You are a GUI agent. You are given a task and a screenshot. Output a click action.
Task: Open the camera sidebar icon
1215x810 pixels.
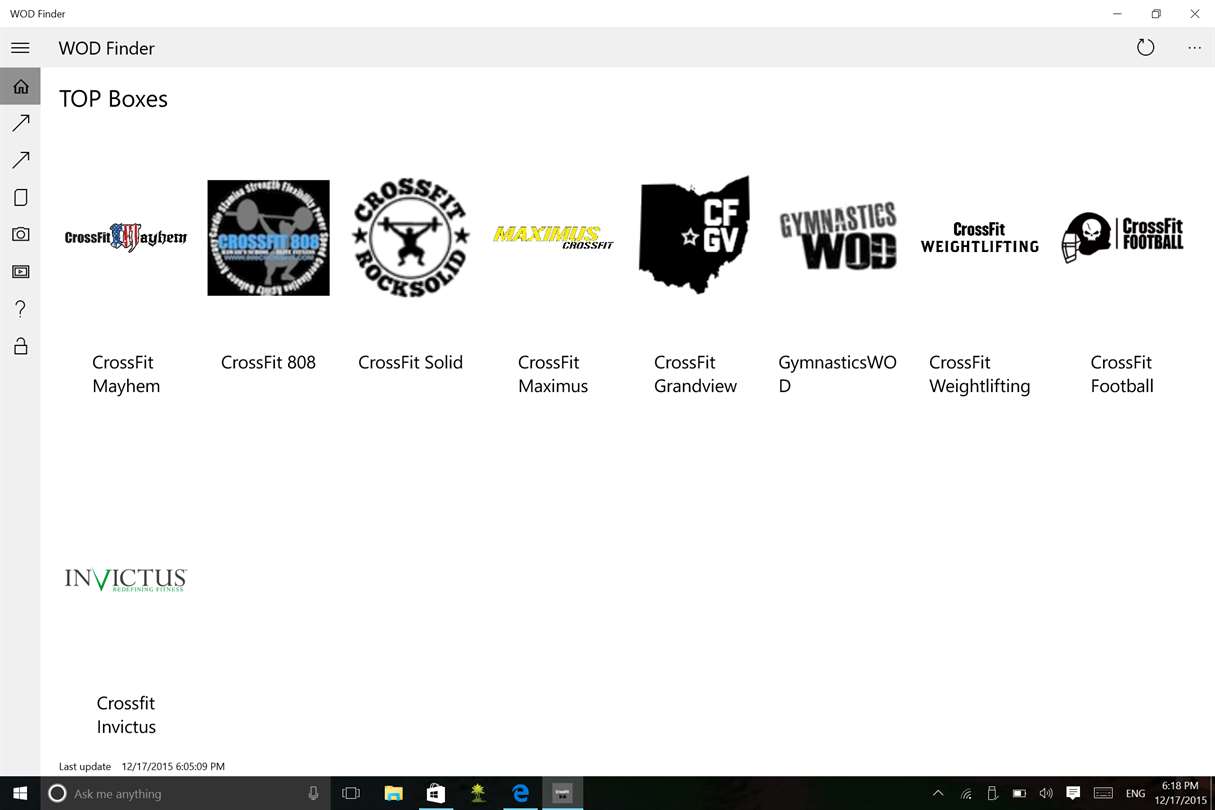(x=20, y=234)
